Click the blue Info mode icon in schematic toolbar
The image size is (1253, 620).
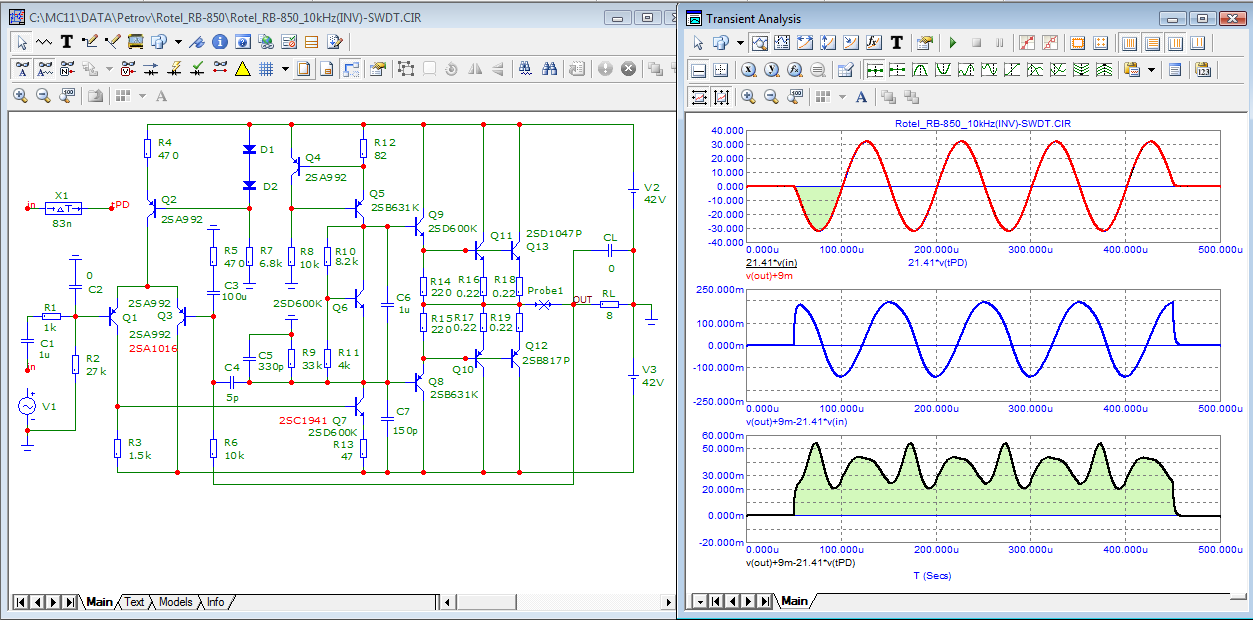coord(219,41)
